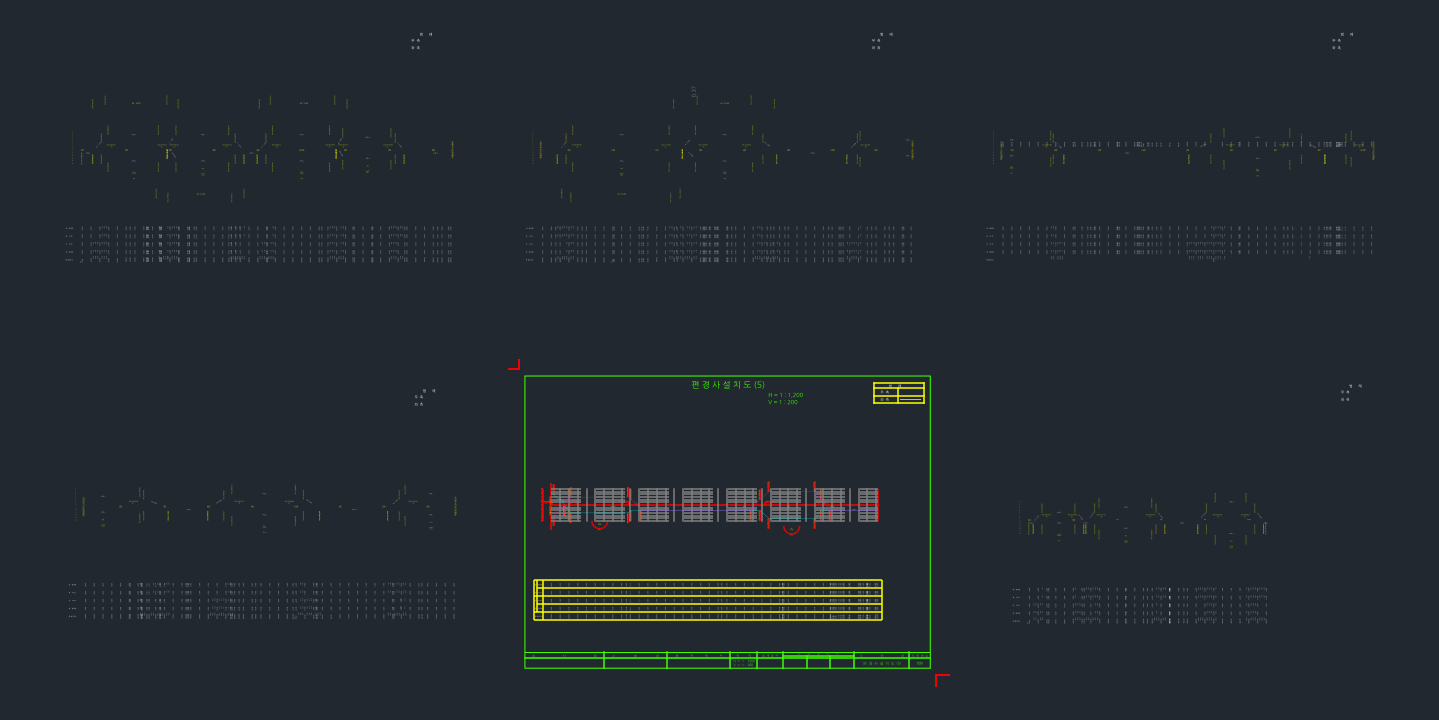Click the data table under the top-left drawing

pyautogui.click(x=259, y=244)
